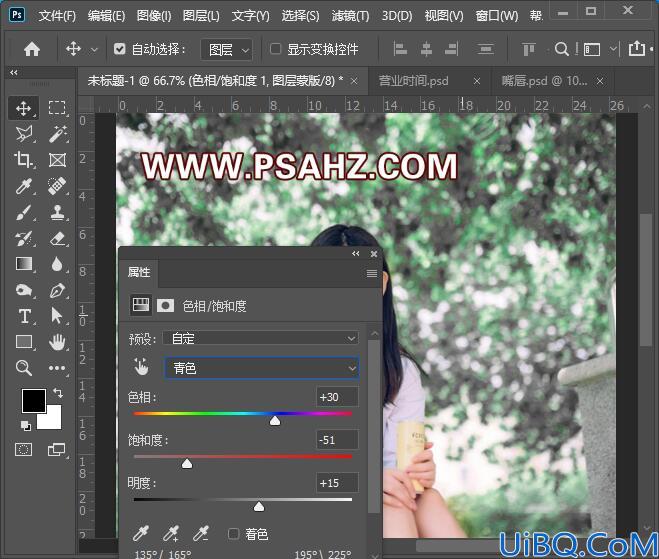659x559 pixels.
Task: Select the subtract-from-sample eyedropper
Action: (200, 533)
